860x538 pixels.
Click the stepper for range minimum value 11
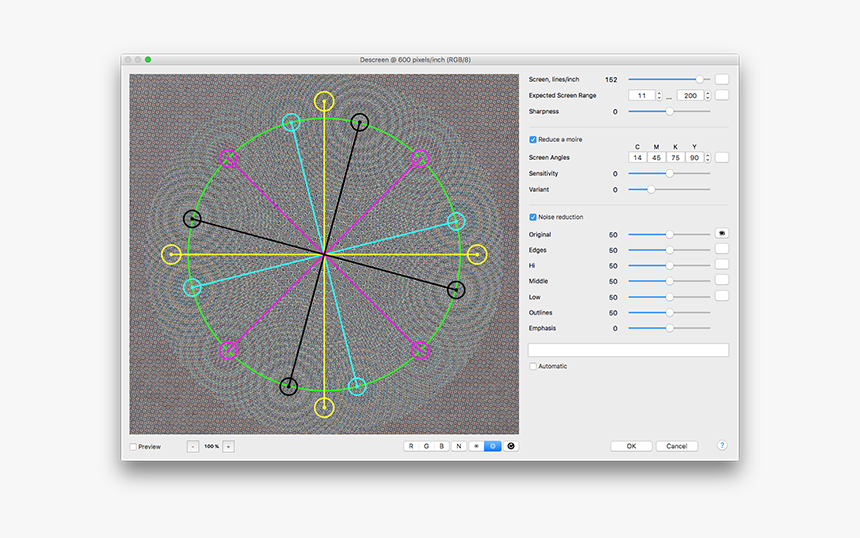[x=659, y=95]
